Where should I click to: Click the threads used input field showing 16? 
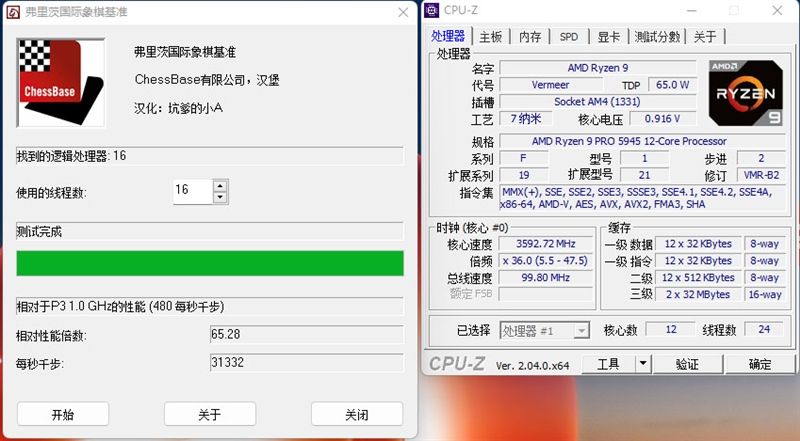tap(192, 191)
